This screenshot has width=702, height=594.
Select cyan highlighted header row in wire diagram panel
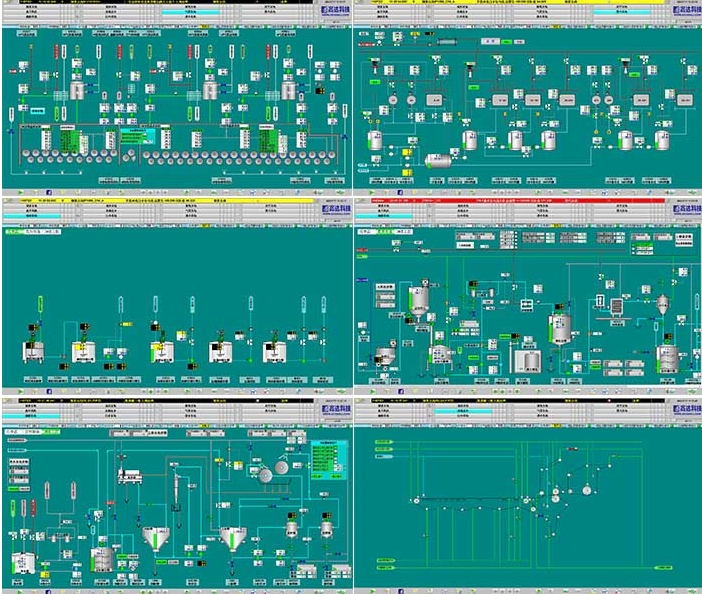pyautogui.click(x=462, y=410)
